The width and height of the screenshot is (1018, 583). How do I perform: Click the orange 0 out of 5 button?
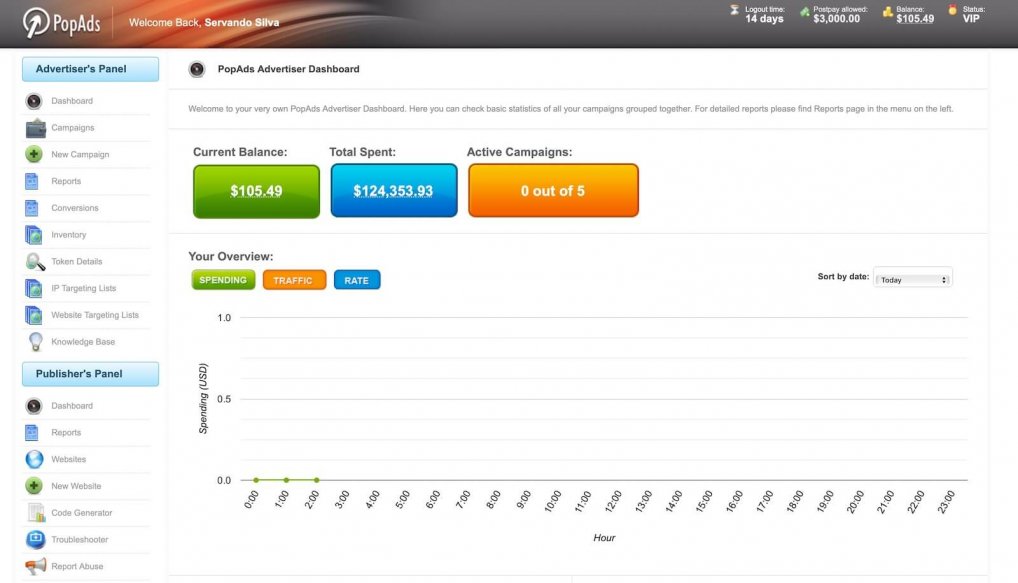tap(553, 190)
